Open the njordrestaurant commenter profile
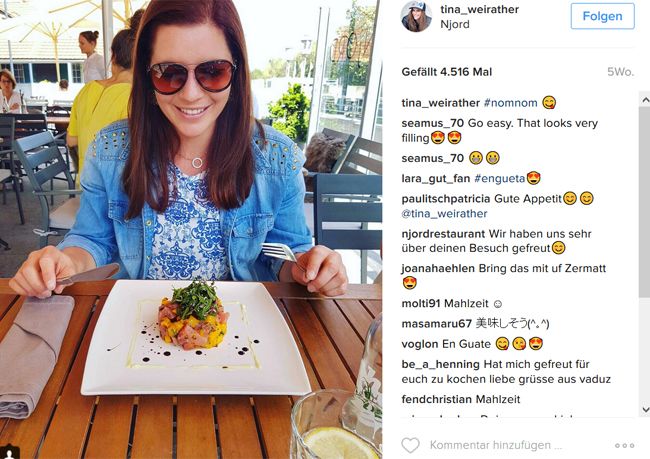This screenshot has height=459, width=650. tap(443, 234)
